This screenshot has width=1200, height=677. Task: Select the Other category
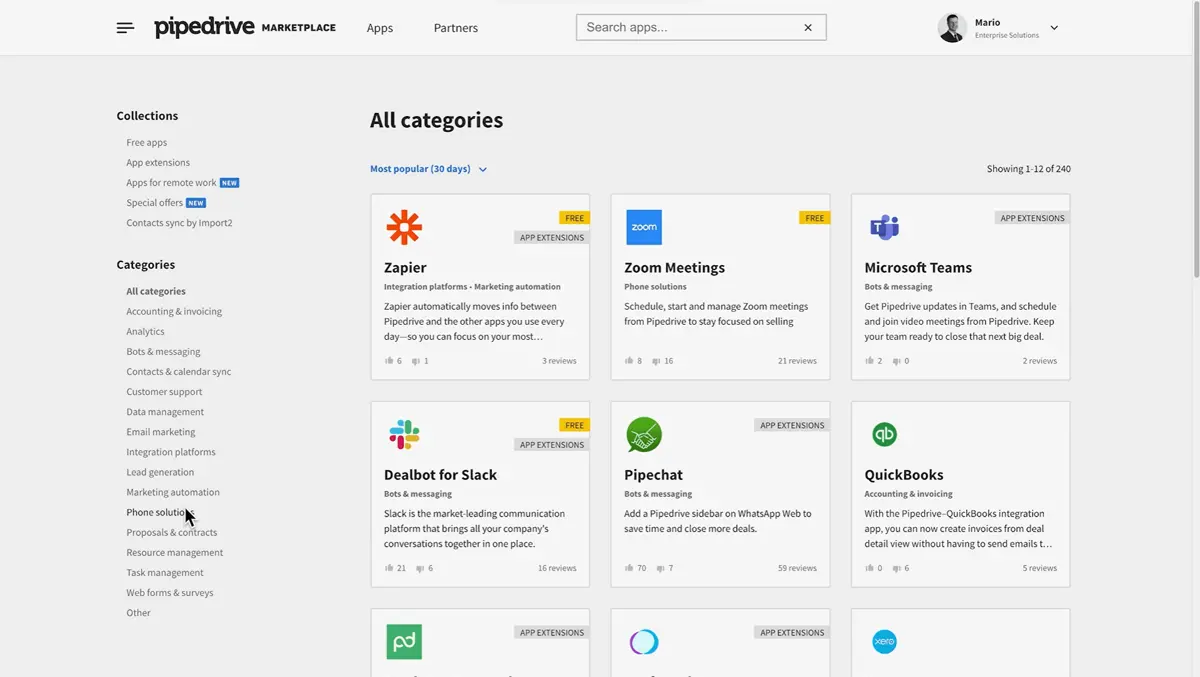tap(138, 613)
